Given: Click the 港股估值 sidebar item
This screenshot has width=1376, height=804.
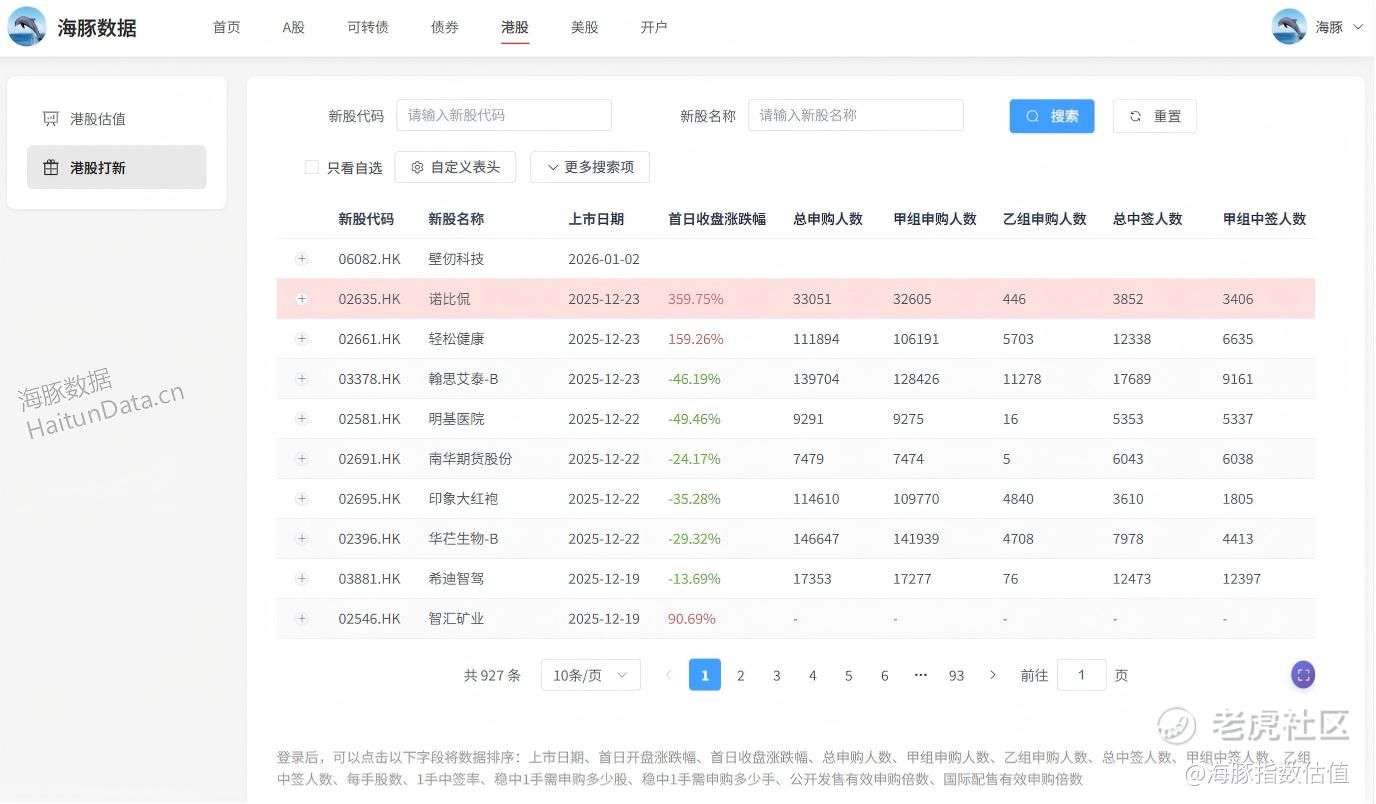Looking at the screenshot, I should (x=97, y=119).
